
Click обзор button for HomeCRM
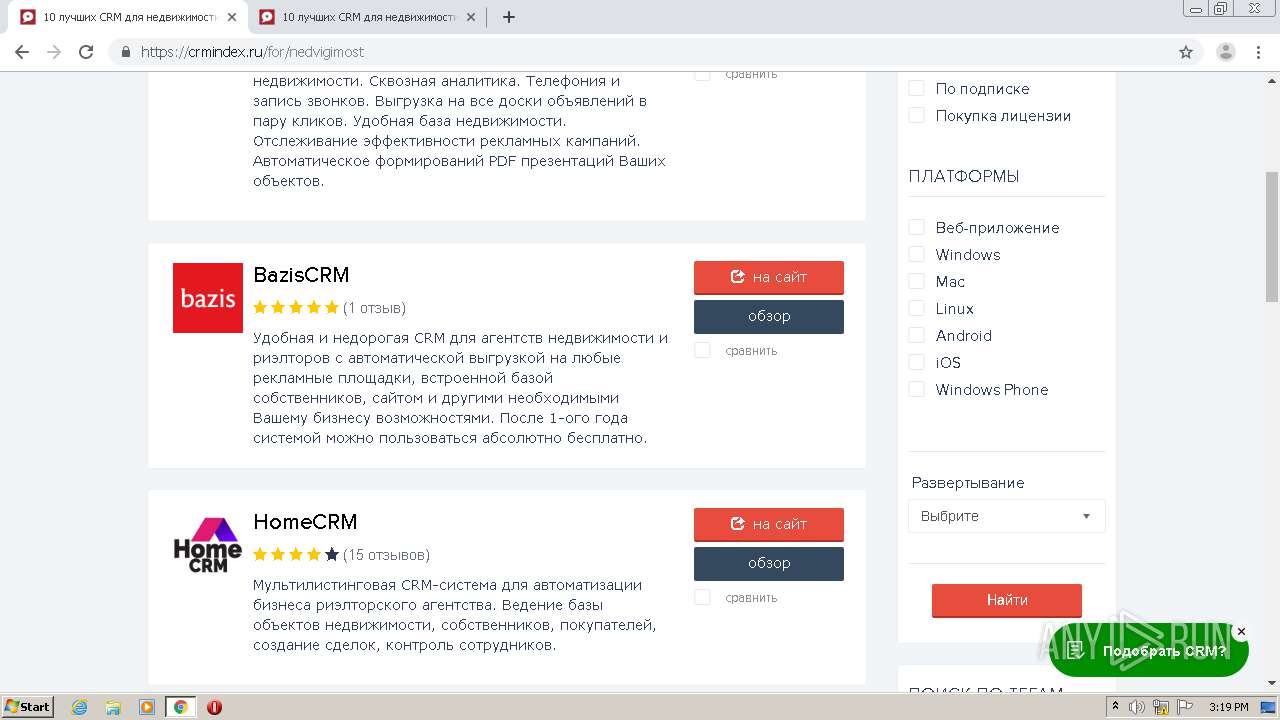[769, 563]
